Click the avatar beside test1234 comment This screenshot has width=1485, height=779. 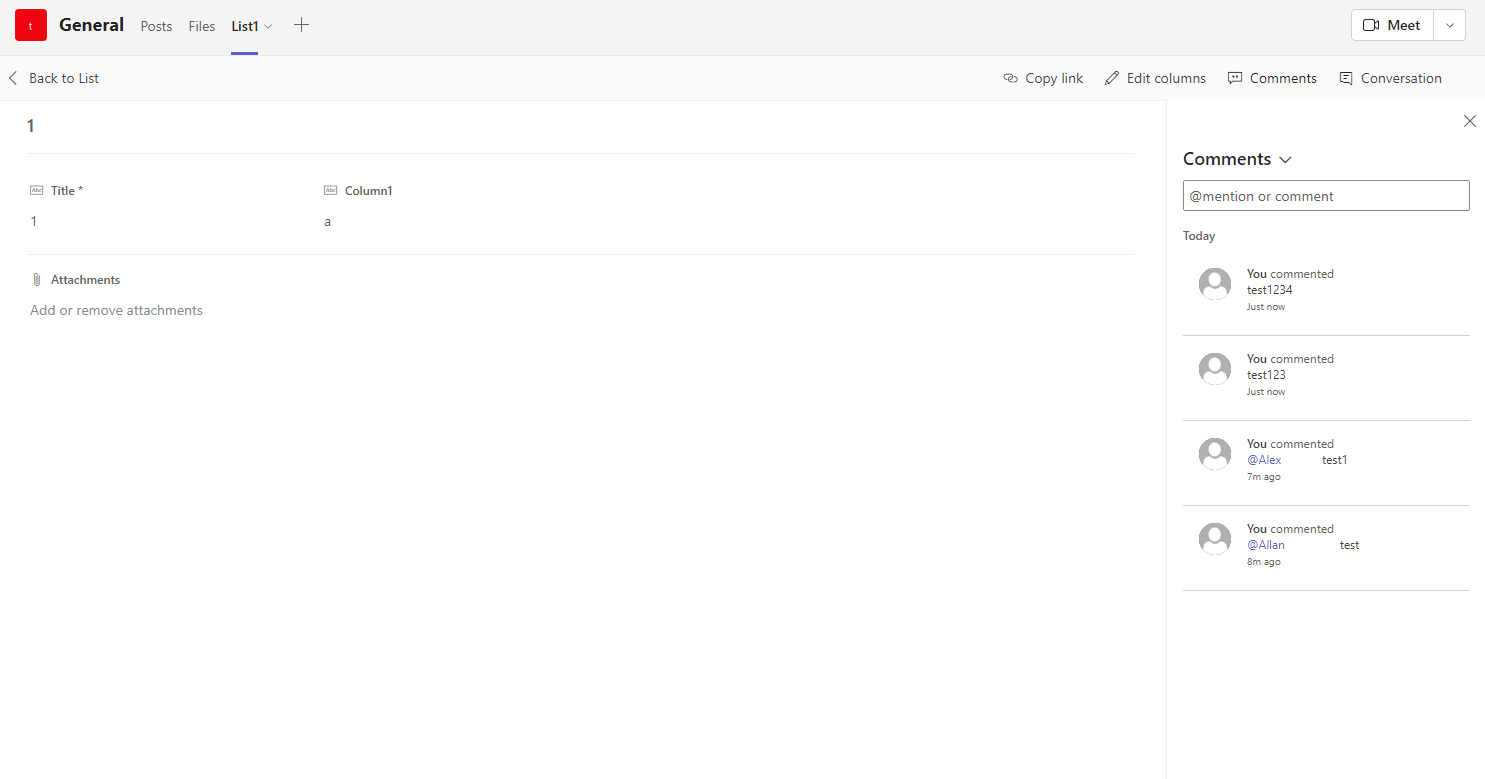click(x=1215, y=284)
